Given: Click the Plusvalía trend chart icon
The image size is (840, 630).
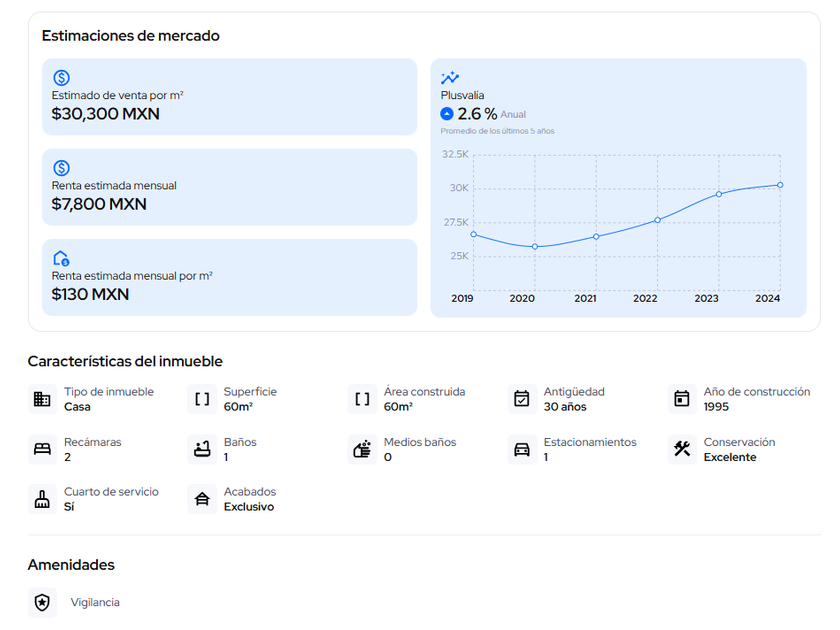Looking at the screenshot, I should tap(450, 78).
